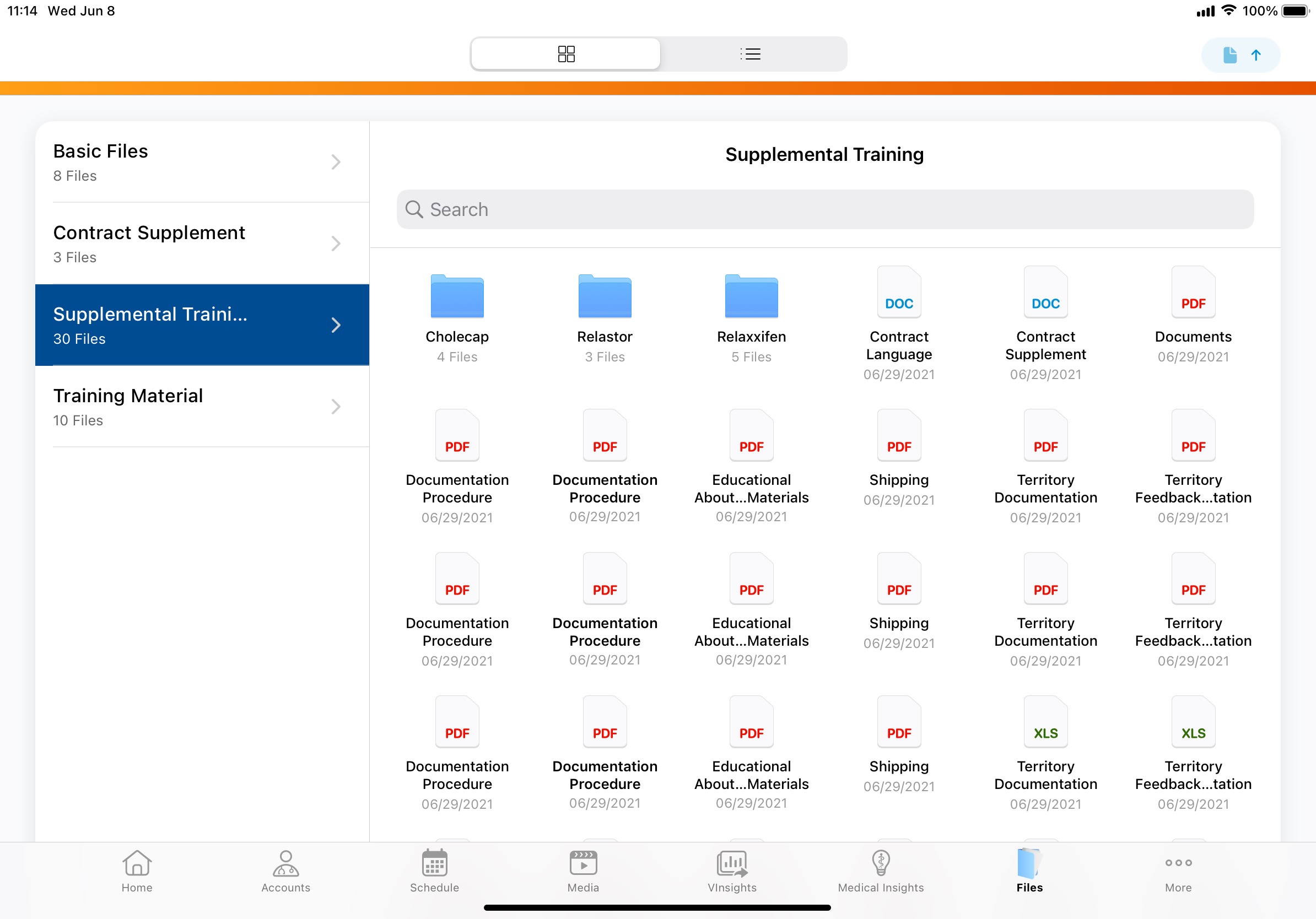The height and width of the screenshot is (919, 1316).
Task: Open Contract Supplement DOC file
Action: point(1045,293)
